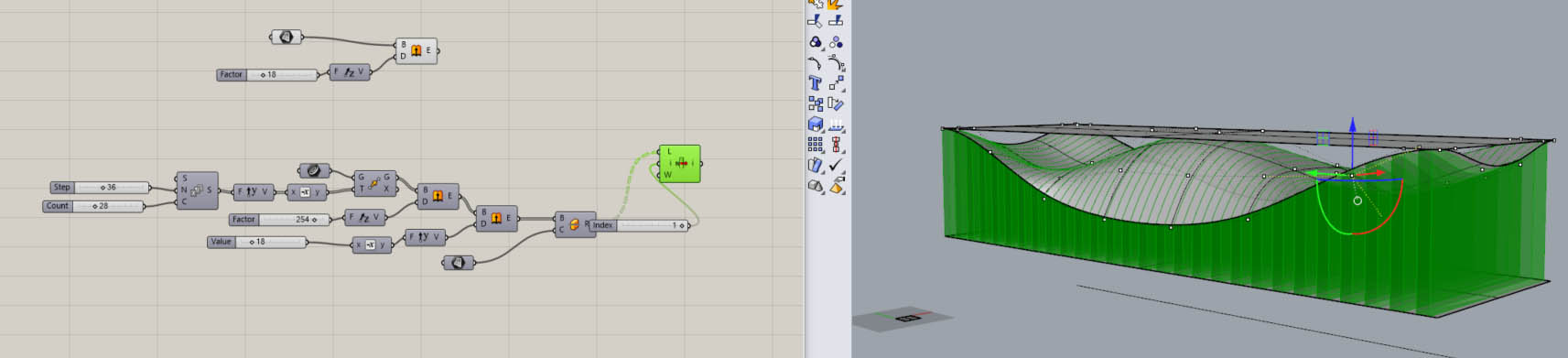The image size is (1568, 358).
Task: Click the Value slider showing 18
Action: click(x=257, y=242)
